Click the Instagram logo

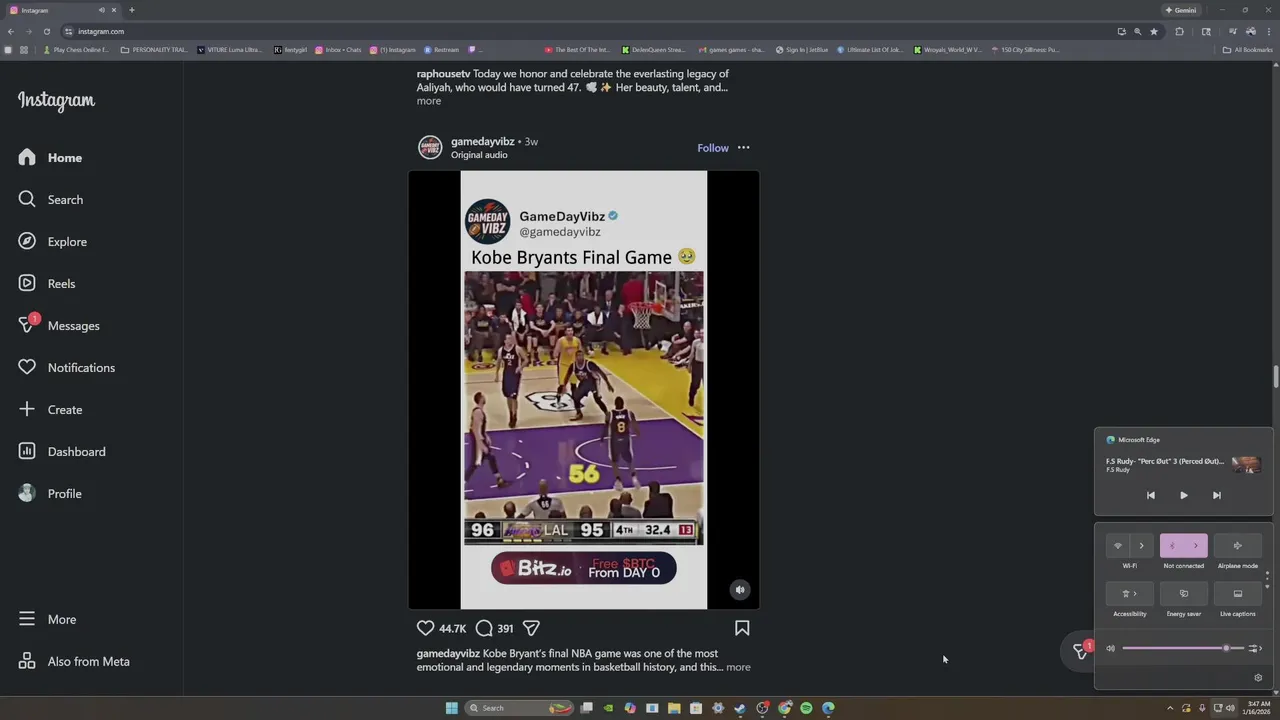(56, 101)
